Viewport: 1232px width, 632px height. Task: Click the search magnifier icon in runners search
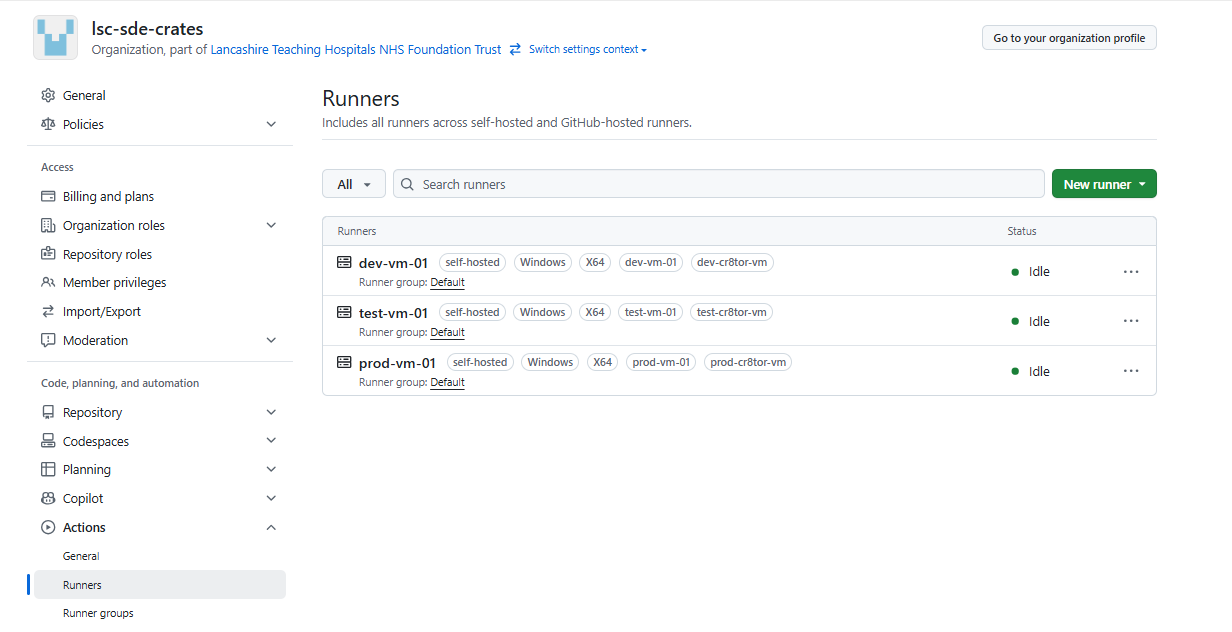coord(408,184)
